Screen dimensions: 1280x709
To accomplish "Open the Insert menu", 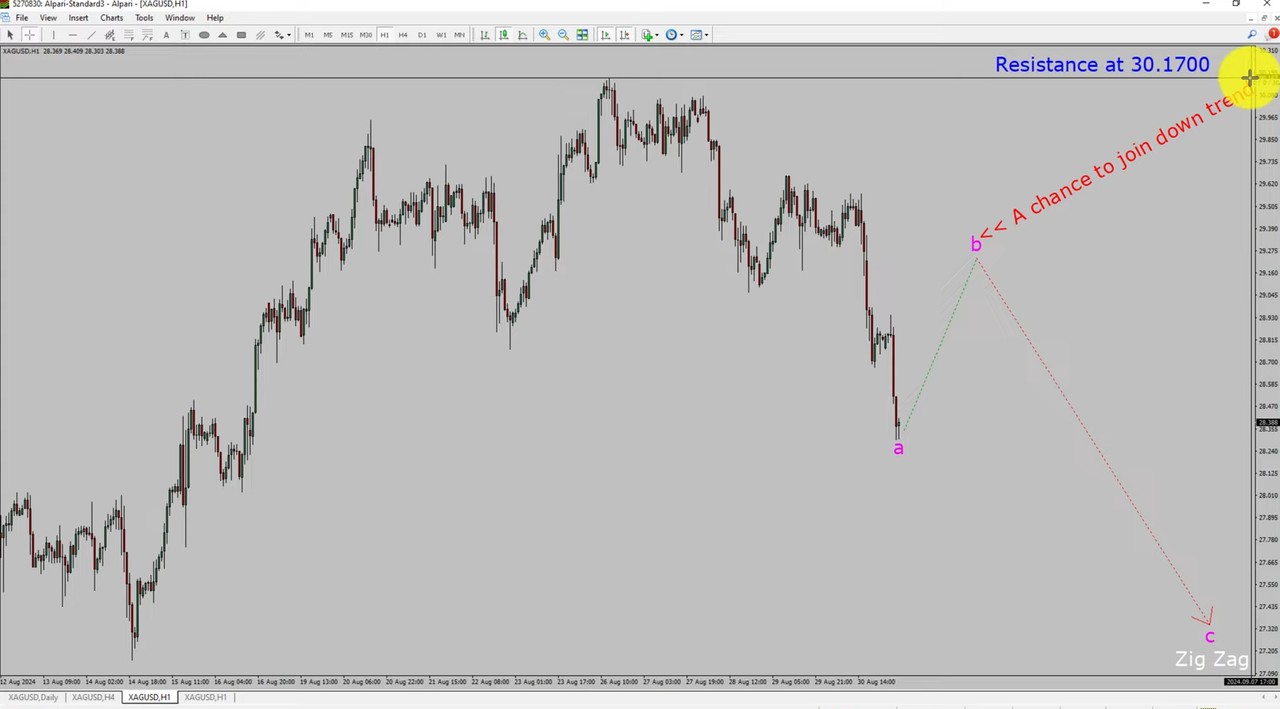I will (78, 18).
